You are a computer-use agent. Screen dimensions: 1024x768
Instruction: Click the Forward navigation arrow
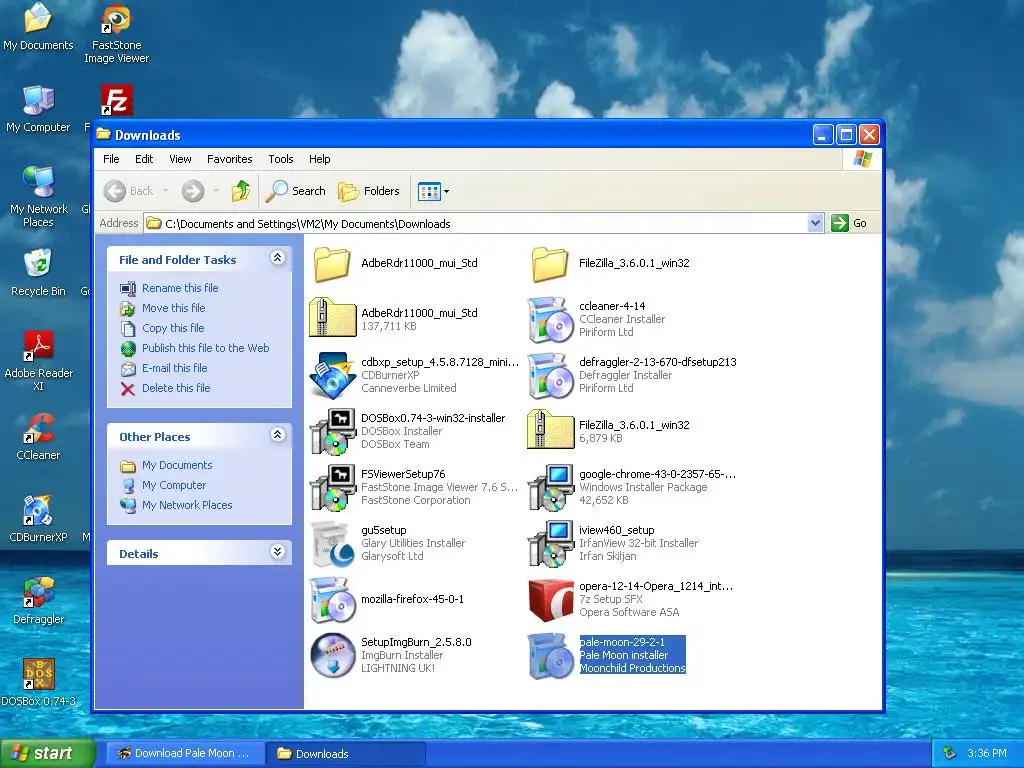click(193, 191)
